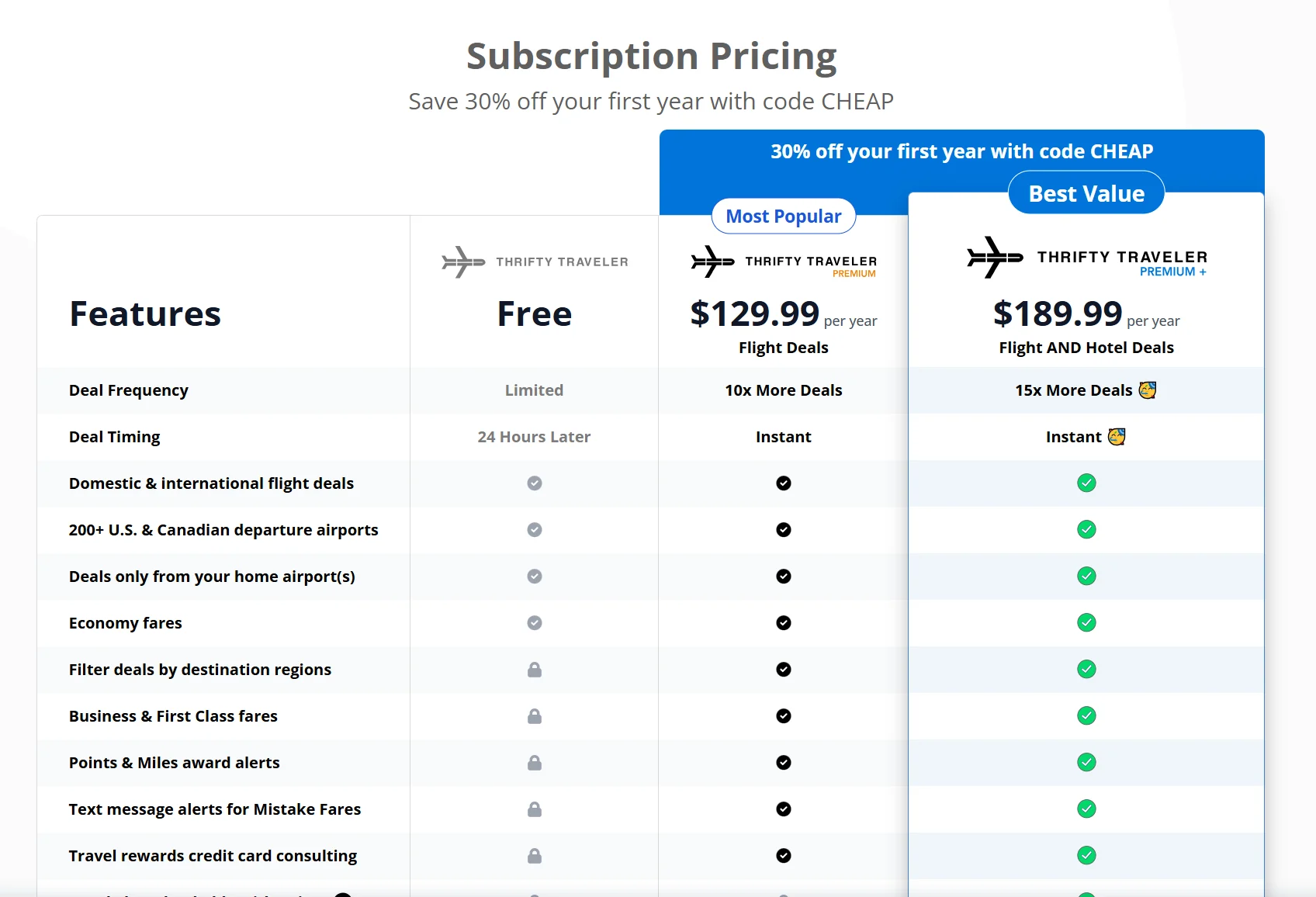Select the Best Value badge

(x=1086, y=193)
